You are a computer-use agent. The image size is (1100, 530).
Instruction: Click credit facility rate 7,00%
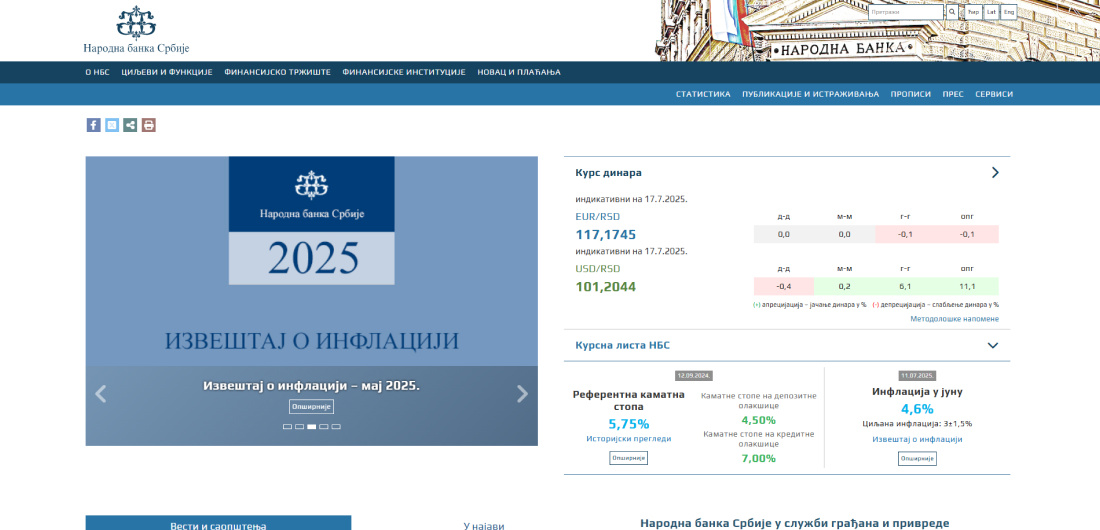click(758, 458)
